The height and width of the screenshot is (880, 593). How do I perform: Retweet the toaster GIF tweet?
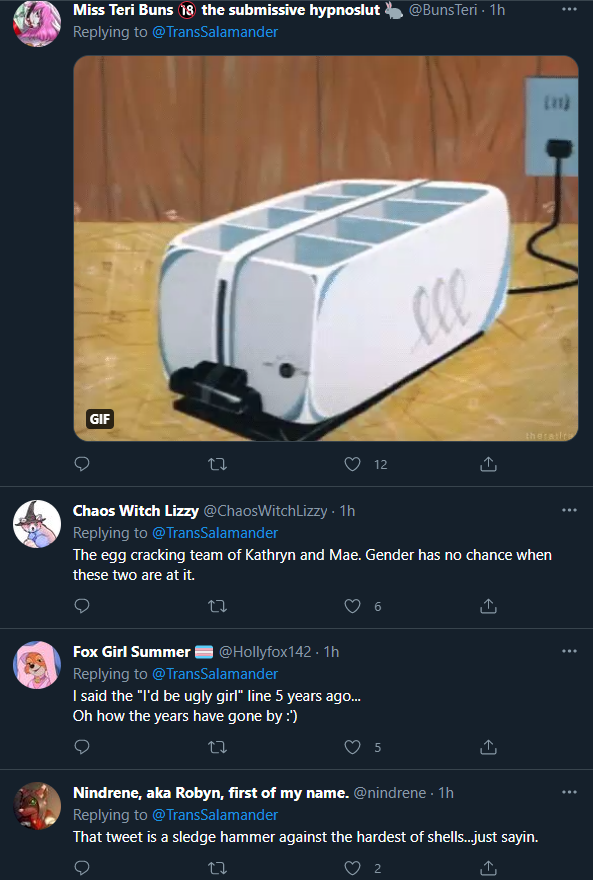(217, 464)
